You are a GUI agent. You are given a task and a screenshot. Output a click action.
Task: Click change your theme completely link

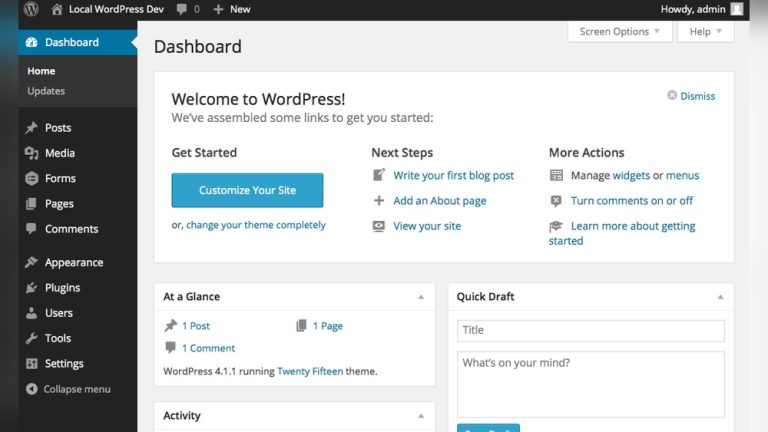pos(256,225)
